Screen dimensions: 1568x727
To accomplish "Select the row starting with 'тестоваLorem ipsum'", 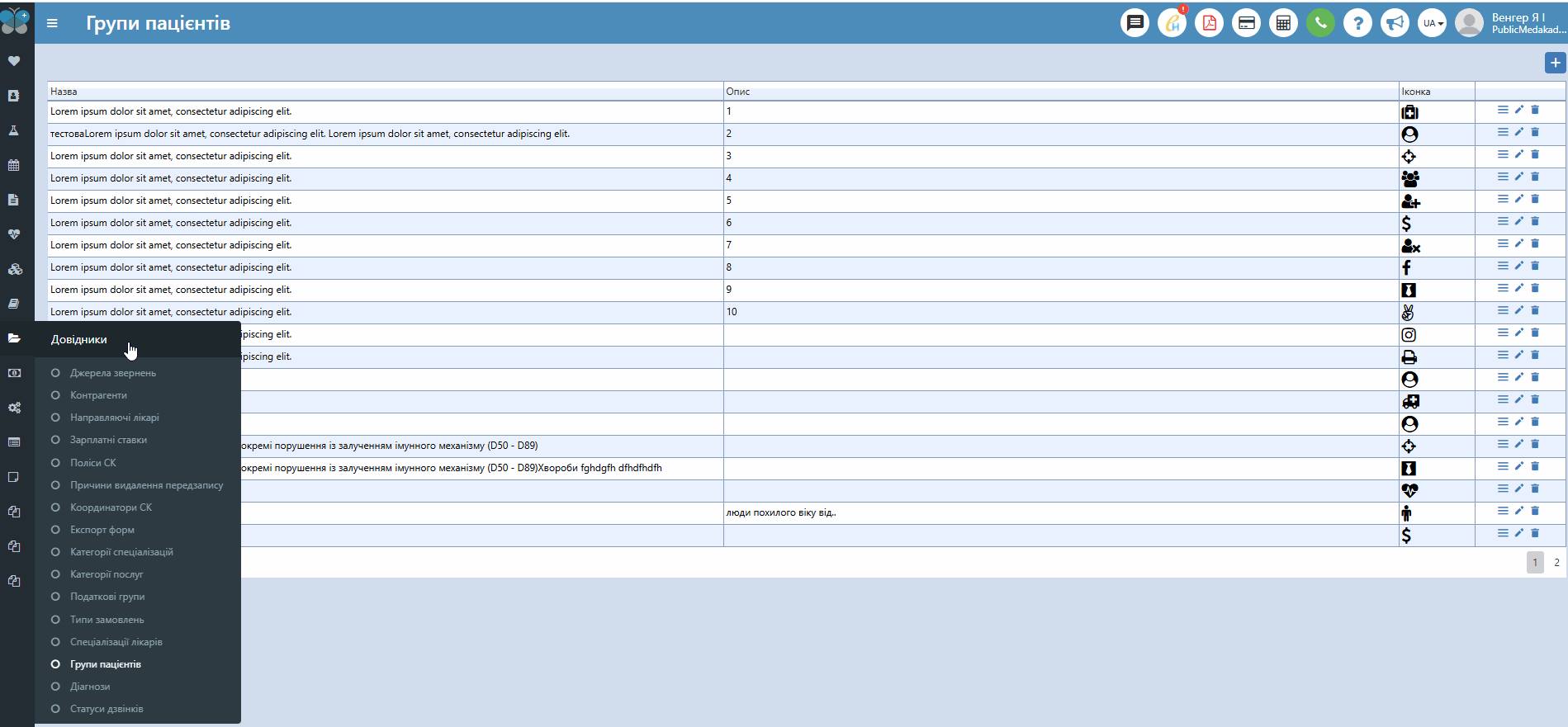I will (806, 134).
